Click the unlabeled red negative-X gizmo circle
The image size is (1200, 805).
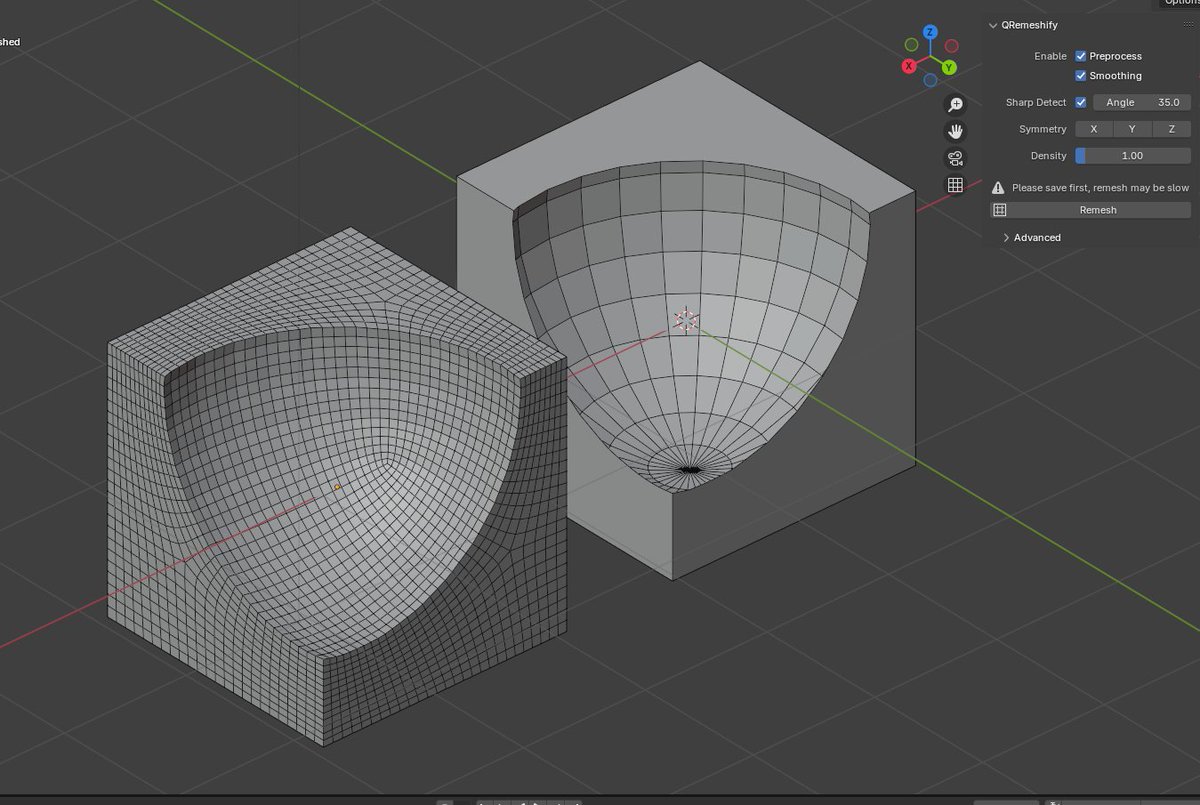point(952,46)
